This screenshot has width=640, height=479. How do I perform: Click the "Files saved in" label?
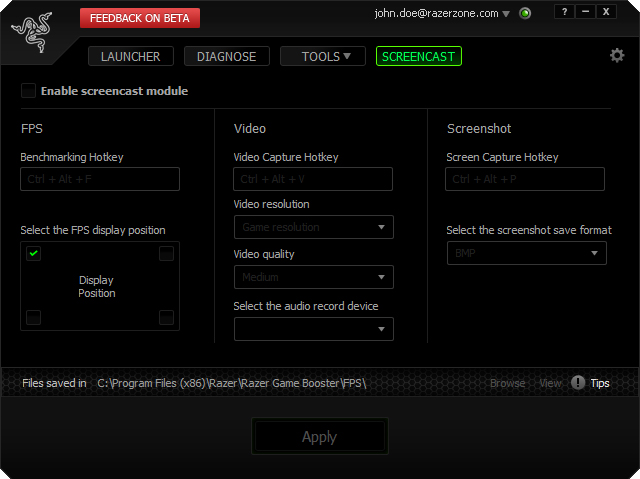[54, 384]
